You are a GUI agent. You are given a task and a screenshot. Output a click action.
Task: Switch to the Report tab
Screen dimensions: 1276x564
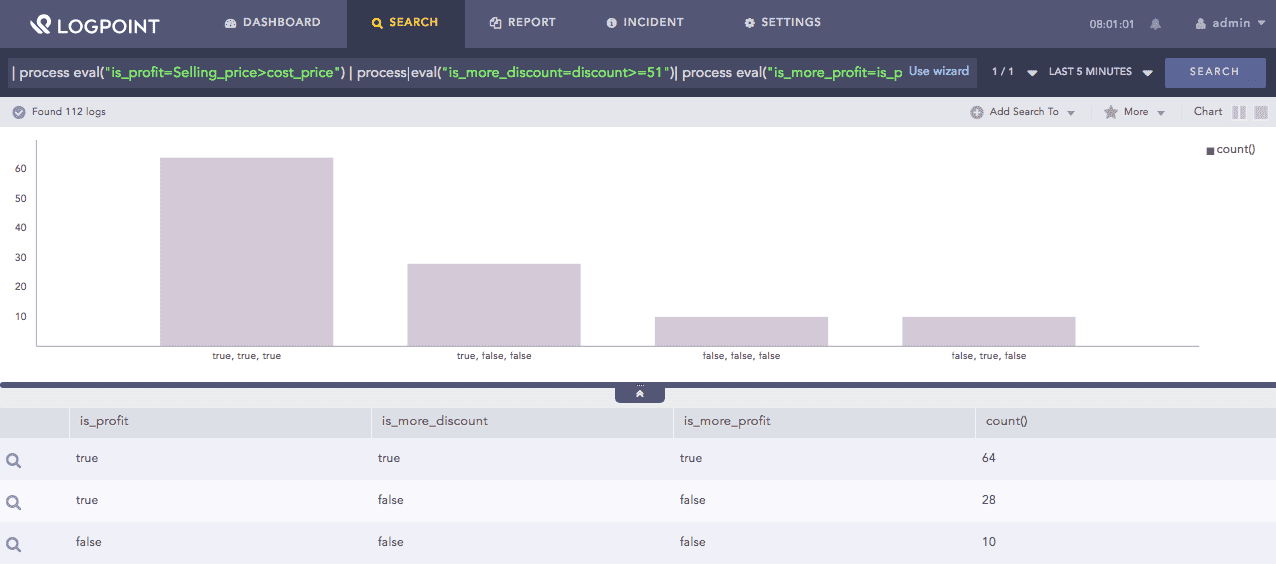[x=522, y=23]
